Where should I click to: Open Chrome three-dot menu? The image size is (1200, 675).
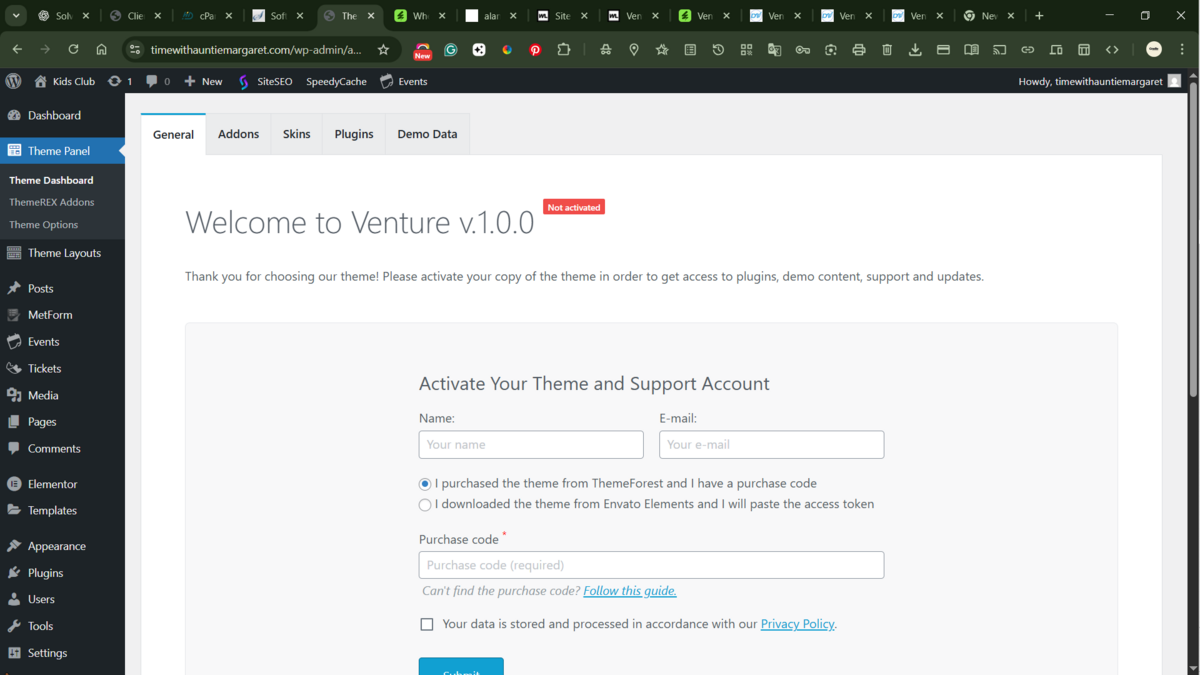coord(1182,49)
